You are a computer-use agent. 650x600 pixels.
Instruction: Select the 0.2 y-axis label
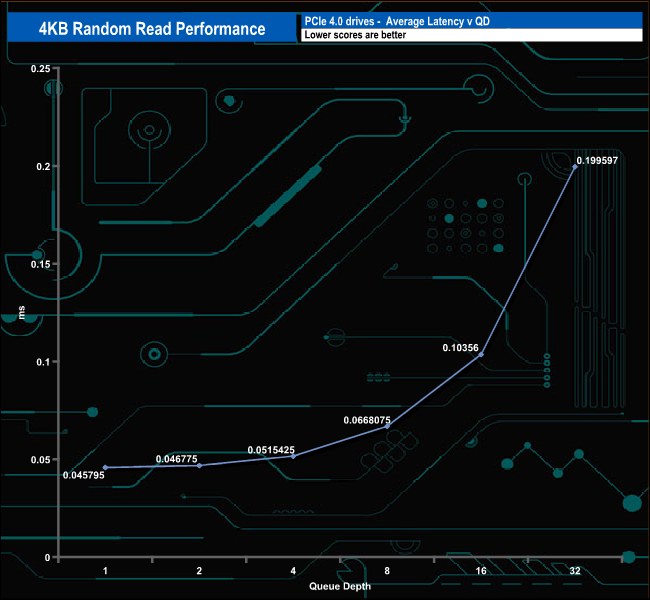[43, 166]
